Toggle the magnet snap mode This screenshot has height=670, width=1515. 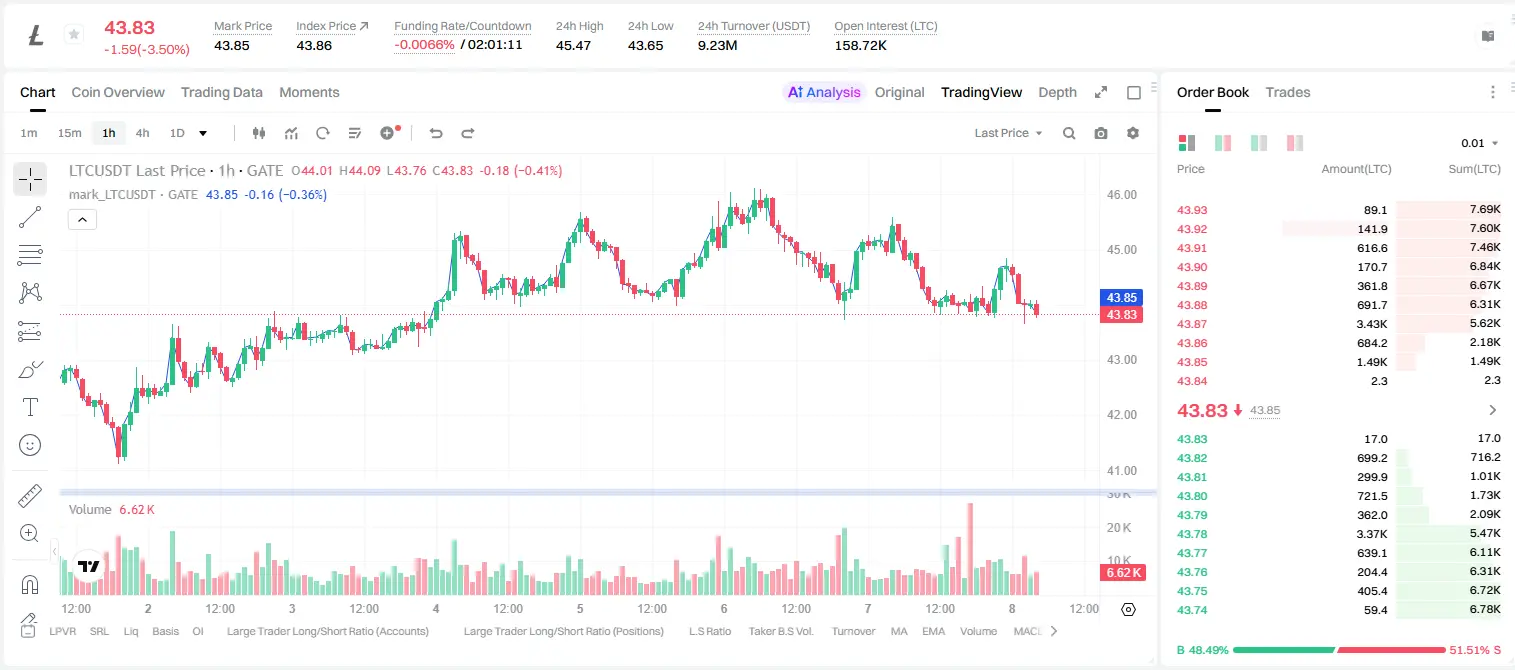click(x=30, y=585)
